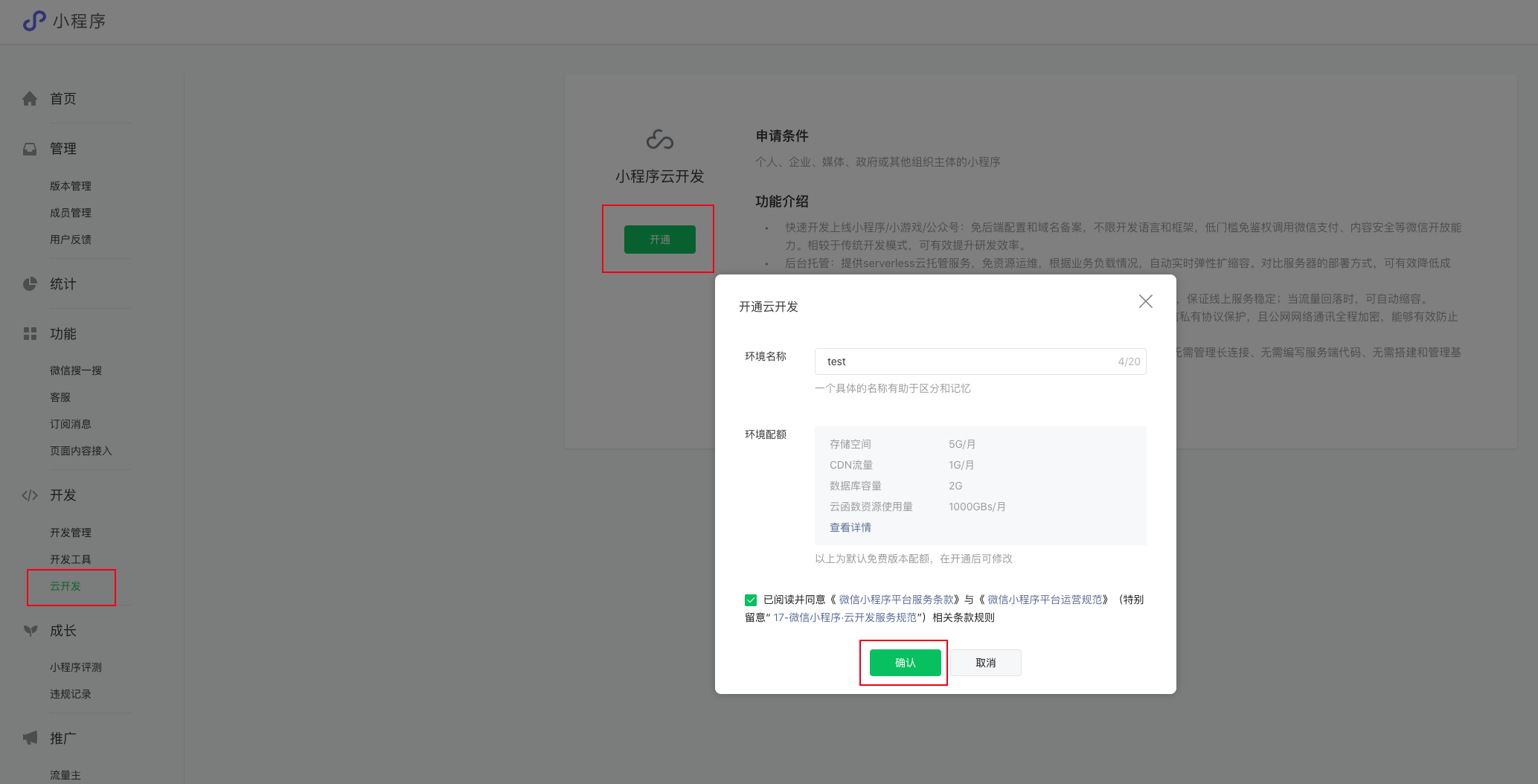The image size is (1538, 784).
Task: Open 违规记录 in the sidebar
Action: (71, 694)
